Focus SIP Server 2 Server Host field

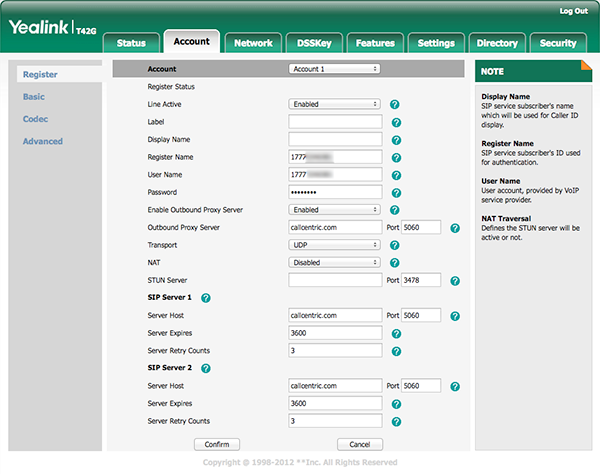coord(335,386)
